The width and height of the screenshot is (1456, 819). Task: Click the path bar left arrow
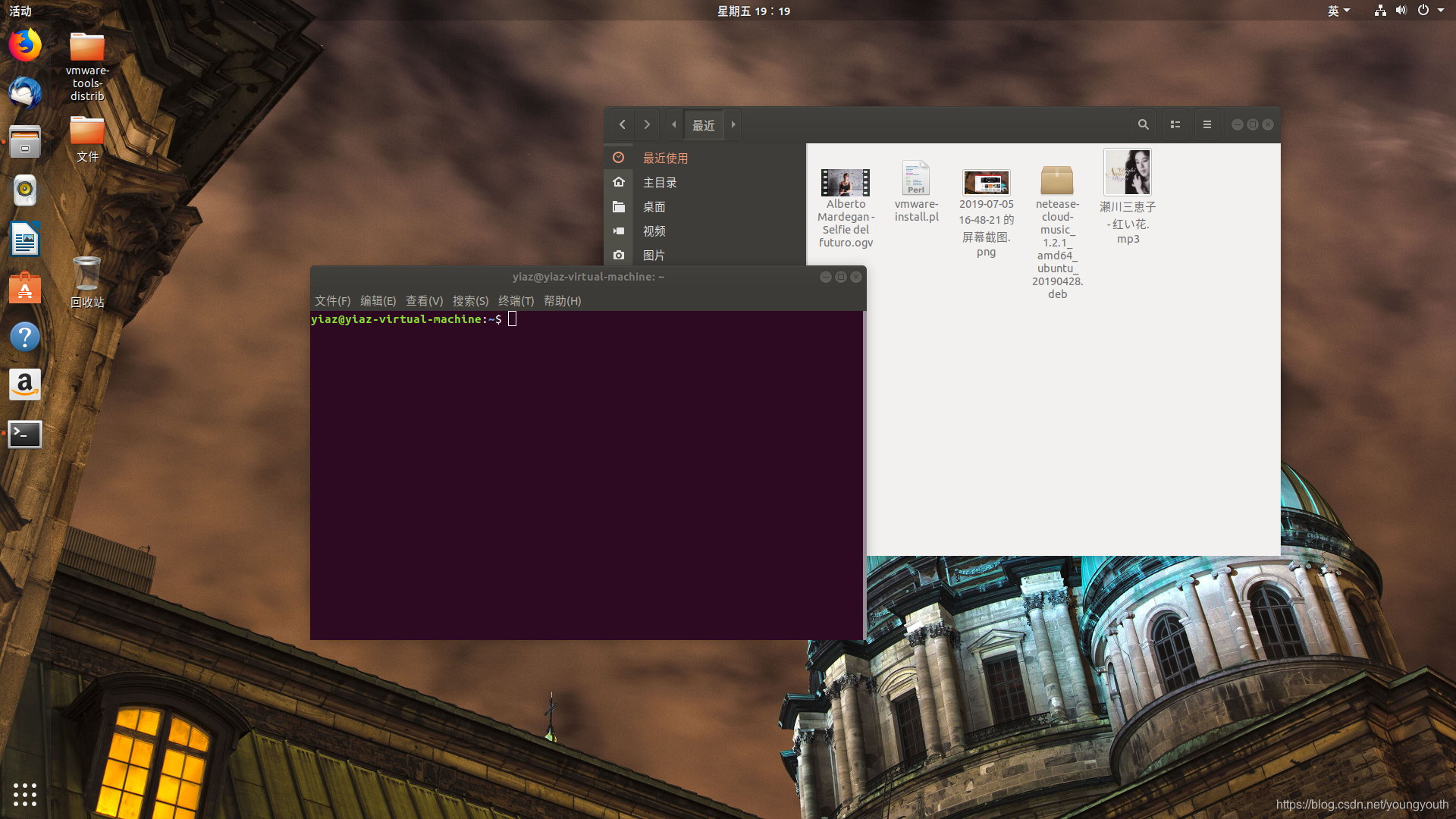click(x=673, y=124)
